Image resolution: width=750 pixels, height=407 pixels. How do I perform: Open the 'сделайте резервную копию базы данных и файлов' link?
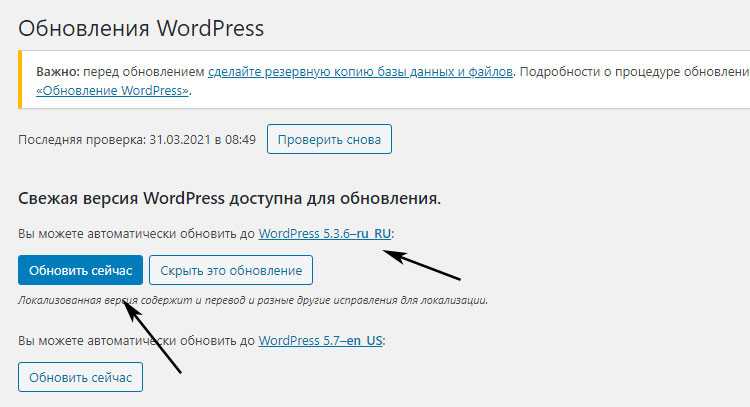(360, 72)
